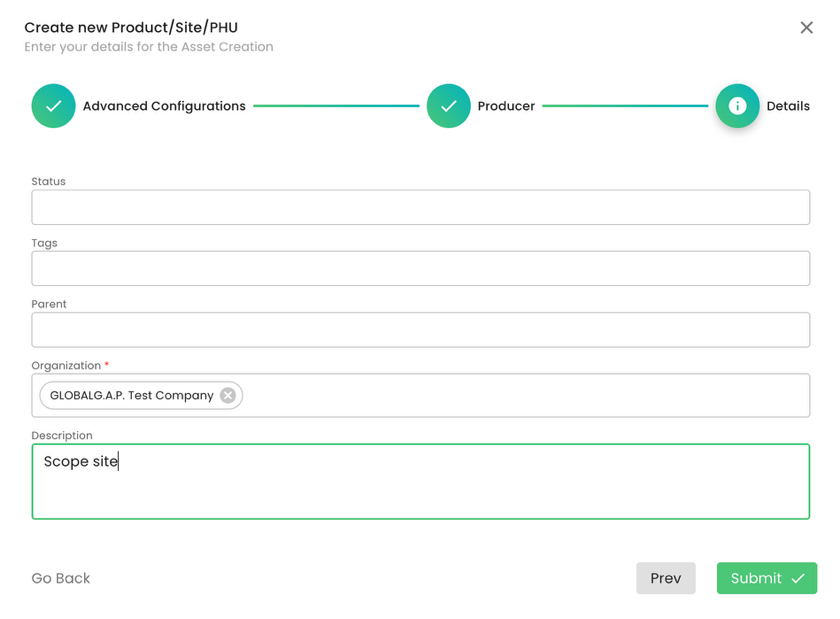The image size is (840, 619).
Task: Expand the Parent field
Action: coord(420,330)
